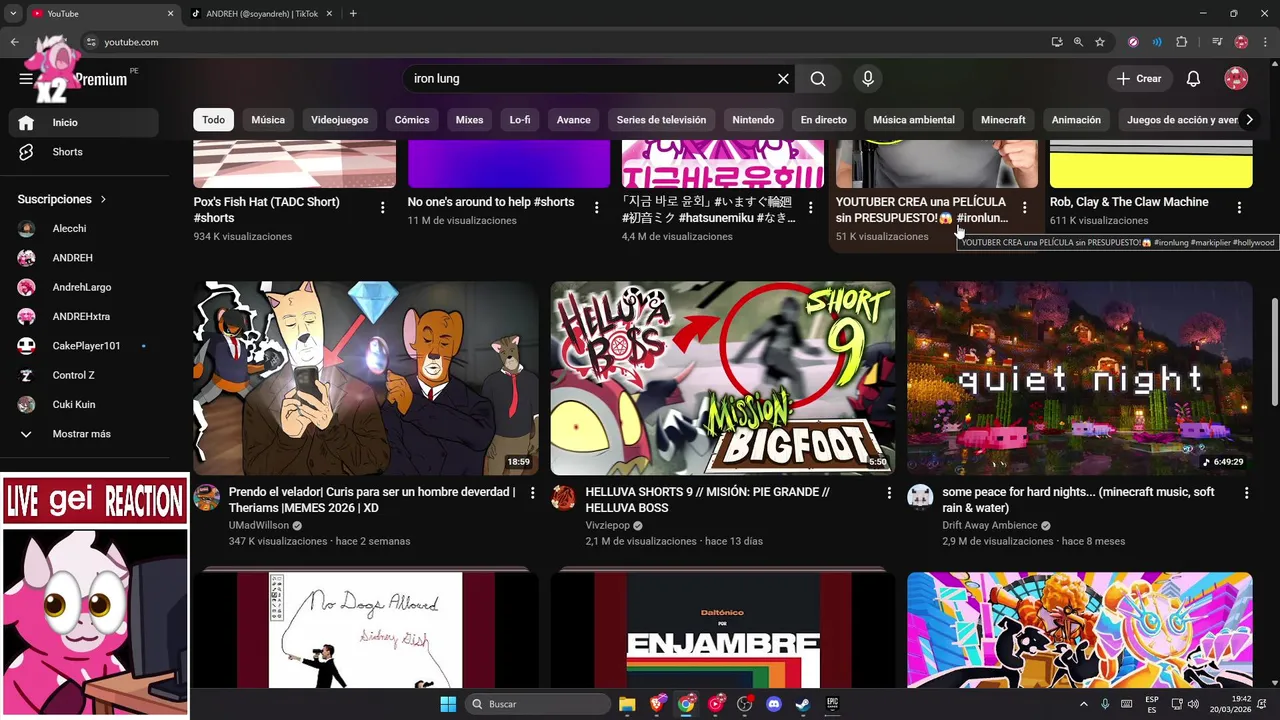
Task: Expand Mostrar más subscriptions
Action: pos(84,434)
